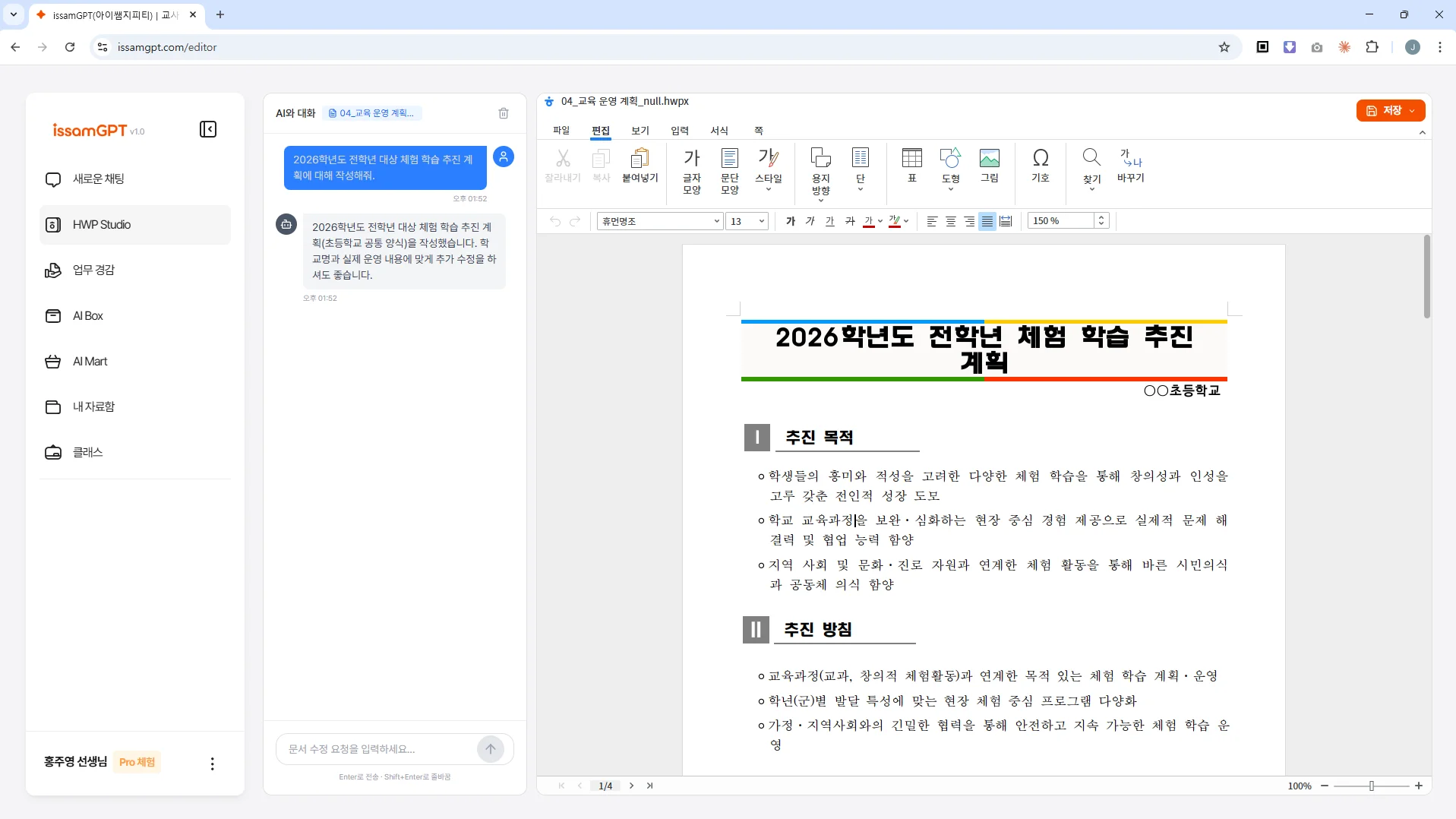Click the chat message input field
The width and height of the screenshot is (1456, 819).
372,748
